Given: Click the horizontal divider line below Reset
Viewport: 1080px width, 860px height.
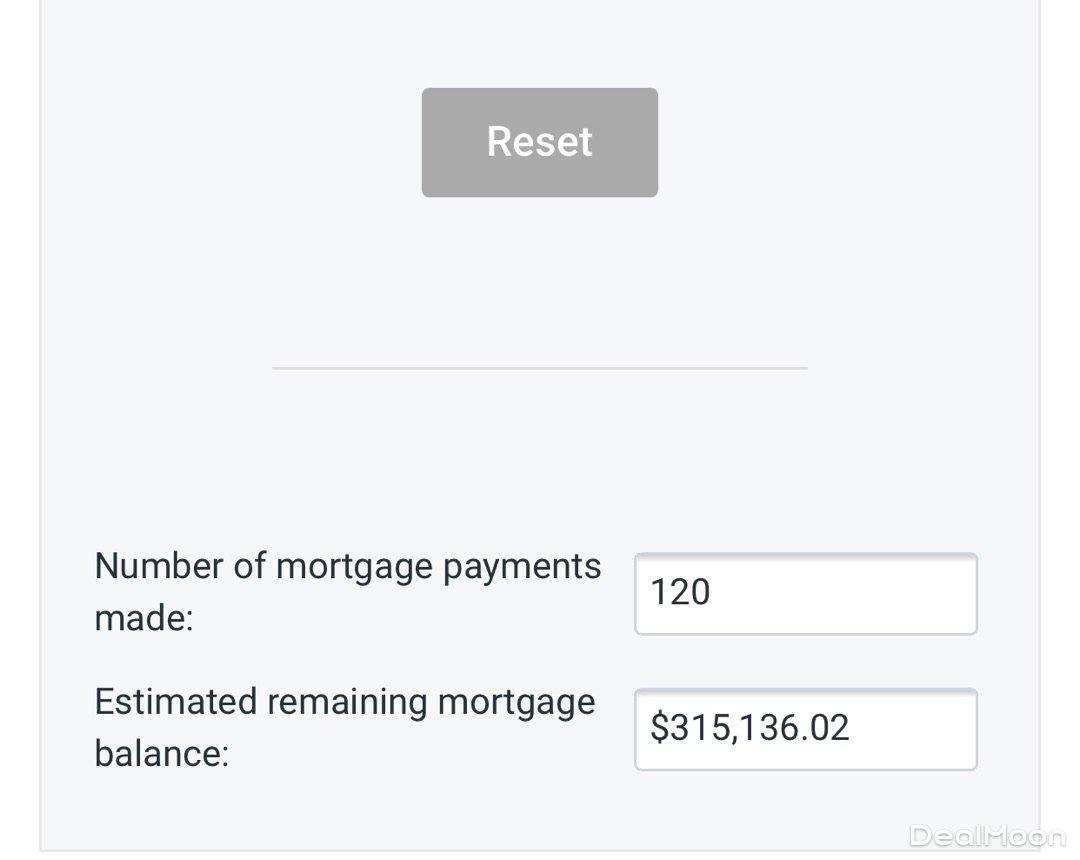Looking at the screenshot, I should click(x=539, y=368).
